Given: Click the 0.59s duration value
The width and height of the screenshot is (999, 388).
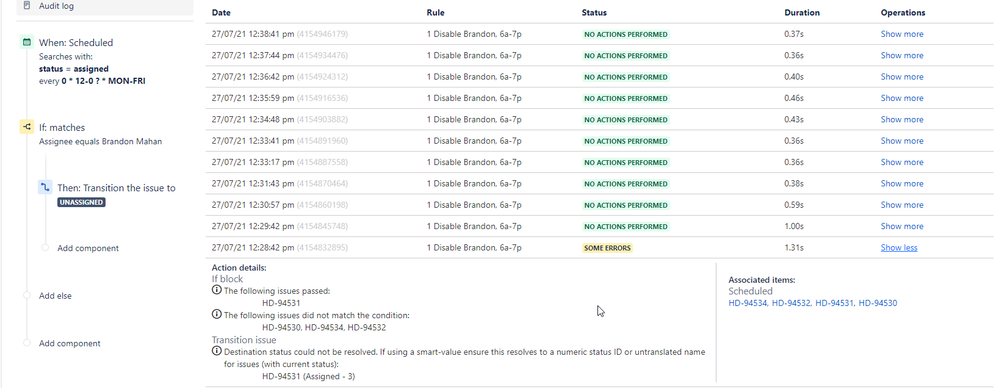Looking at the screenshot, I should pyautogui.click(x=794, y=205).
